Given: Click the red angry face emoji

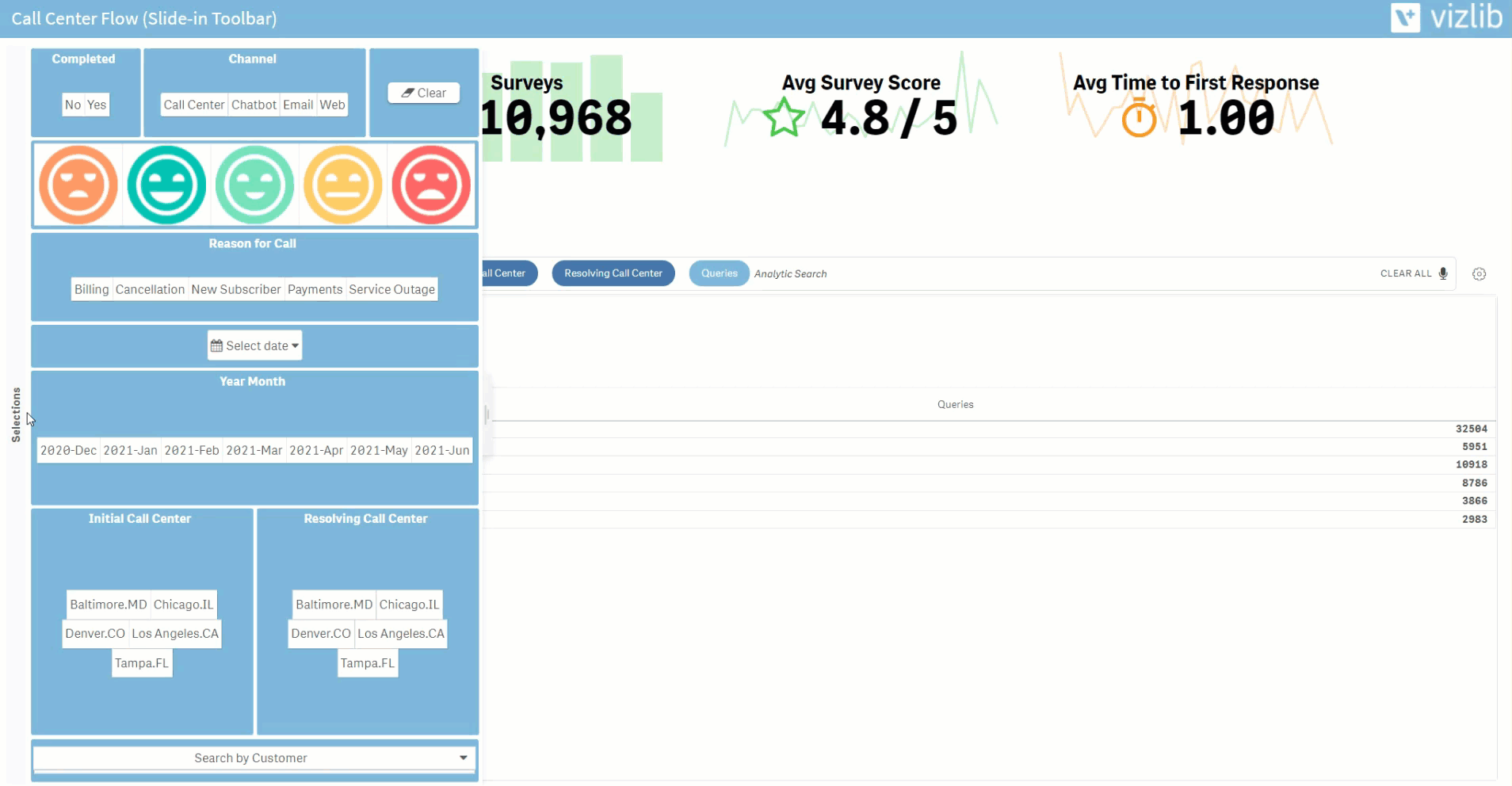Looking at the screenshot, I should point(431,185).
